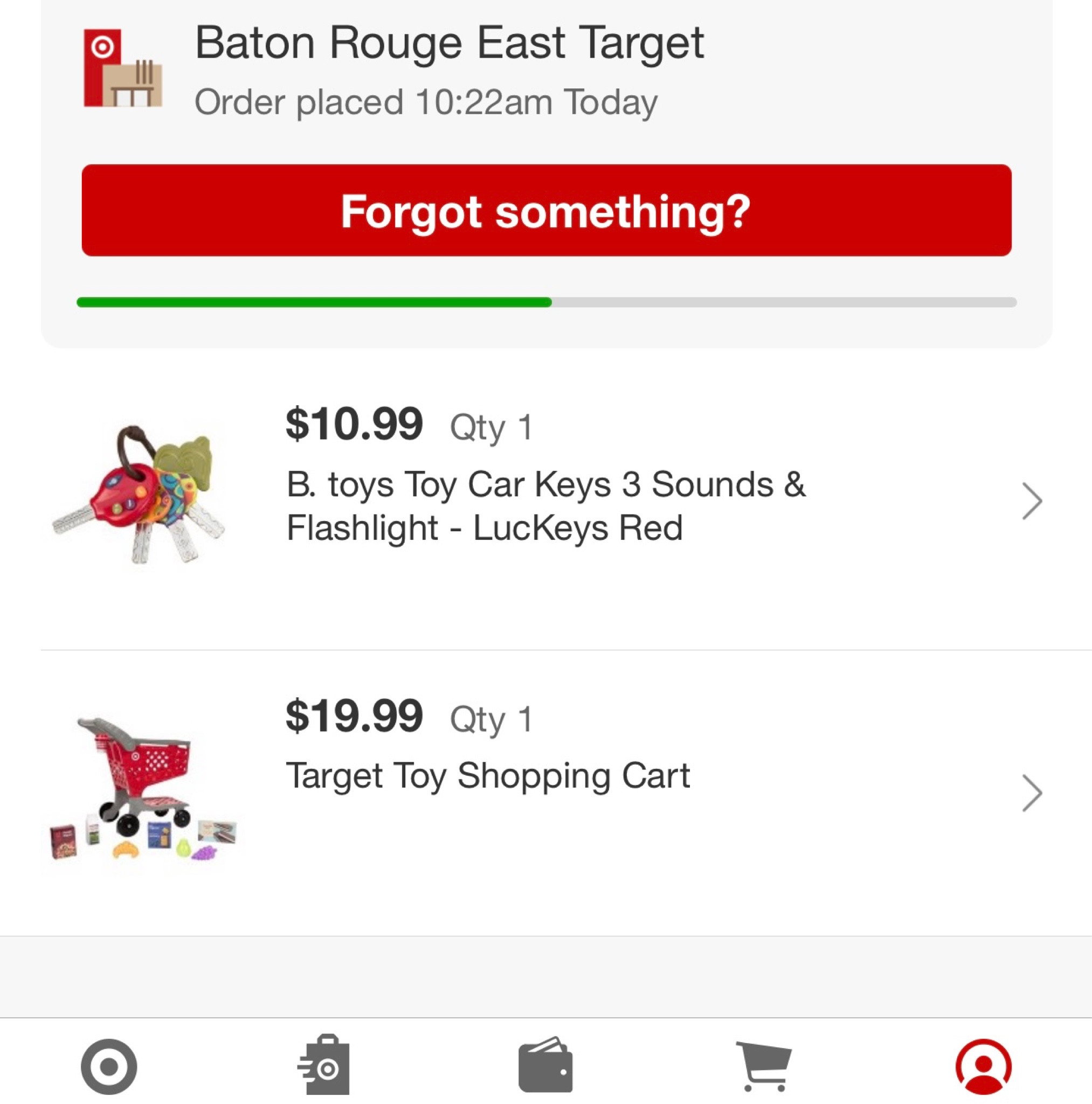
Task: Open the shopping cart tab icon
Action: coord(764,1065)
